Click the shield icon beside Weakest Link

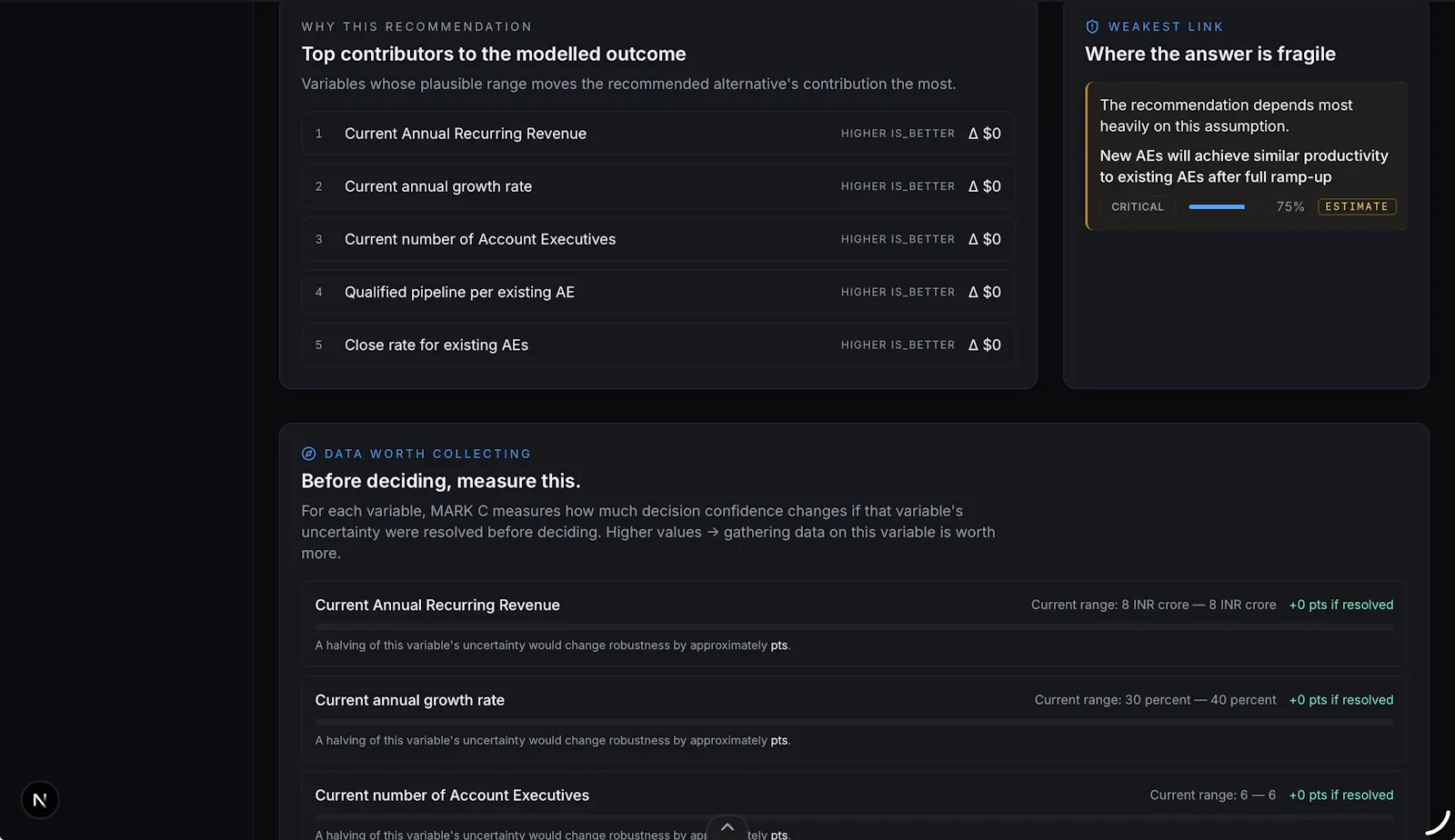pos(1092,27)
